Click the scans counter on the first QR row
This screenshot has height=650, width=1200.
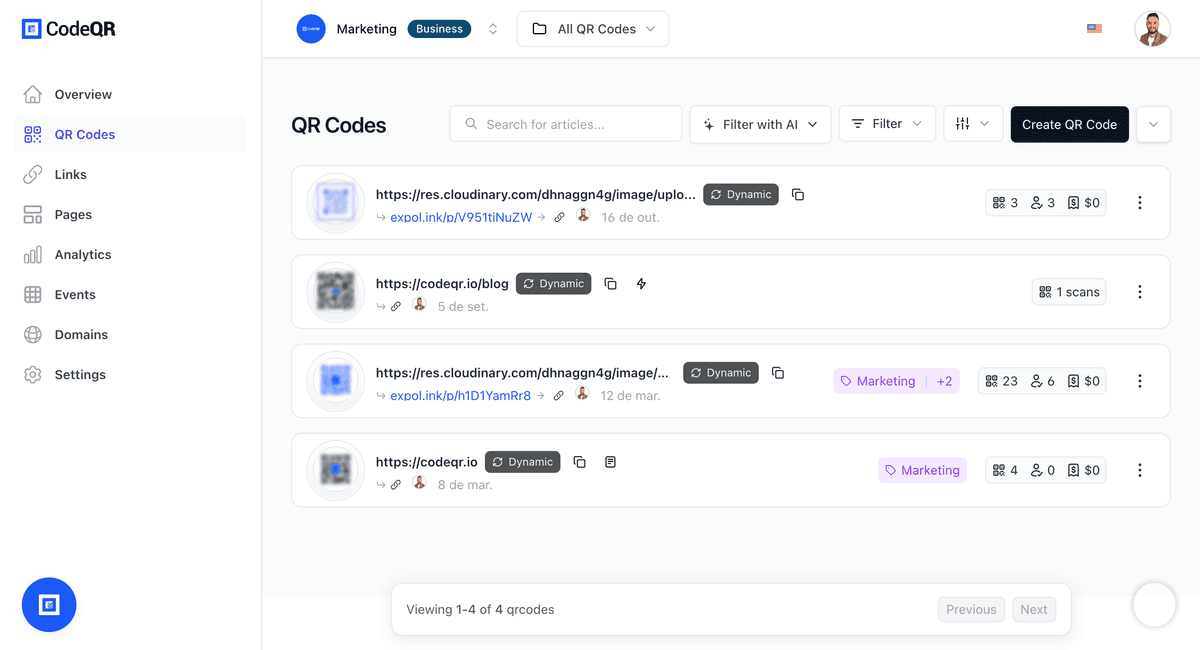click(1004, 202)
